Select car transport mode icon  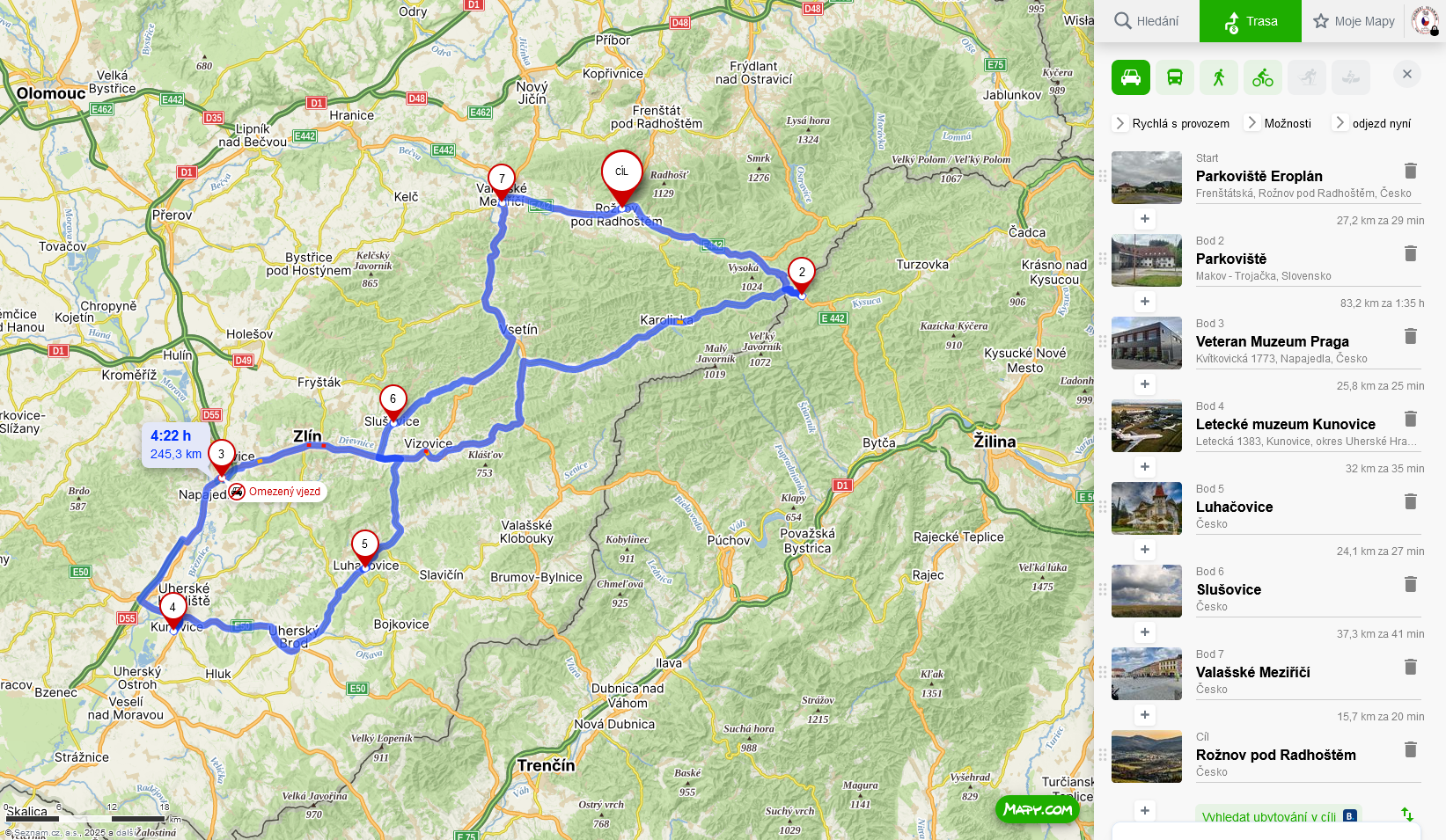(1130, 77)
